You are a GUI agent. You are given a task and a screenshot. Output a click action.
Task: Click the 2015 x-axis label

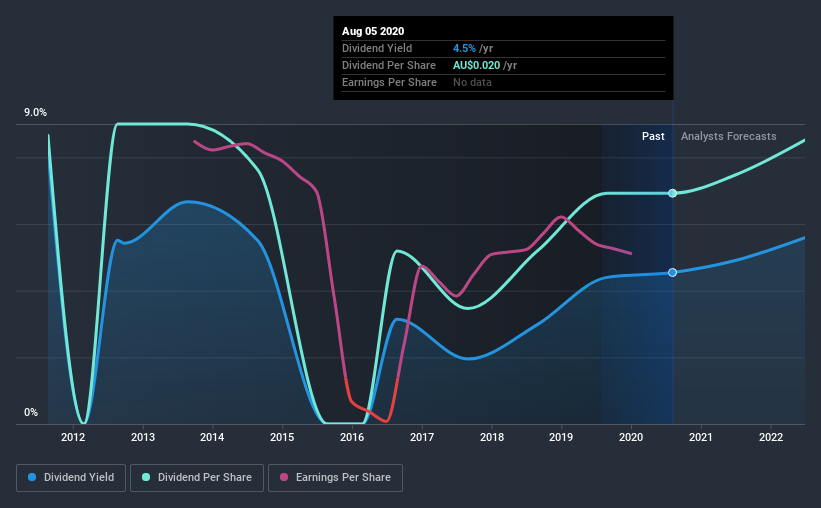click(x=282, y=437)
